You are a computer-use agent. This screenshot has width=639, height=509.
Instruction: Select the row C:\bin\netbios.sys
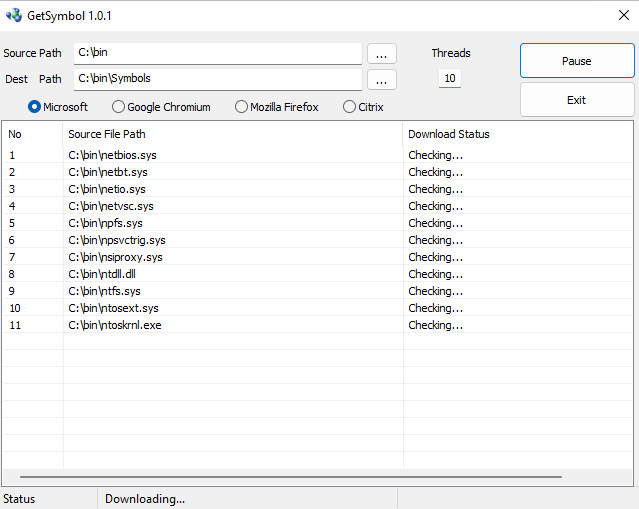(x=317, y=155)
